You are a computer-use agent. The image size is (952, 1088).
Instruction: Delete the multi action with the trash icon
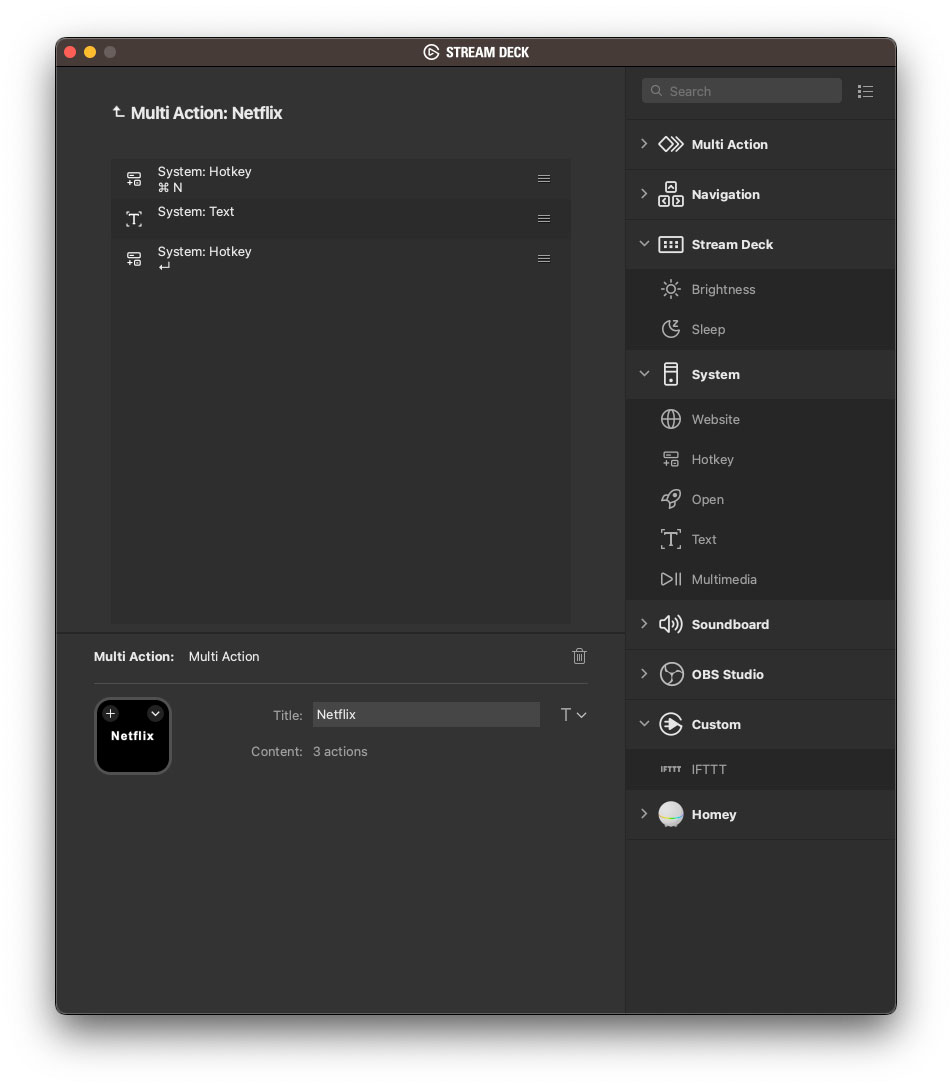579,656
